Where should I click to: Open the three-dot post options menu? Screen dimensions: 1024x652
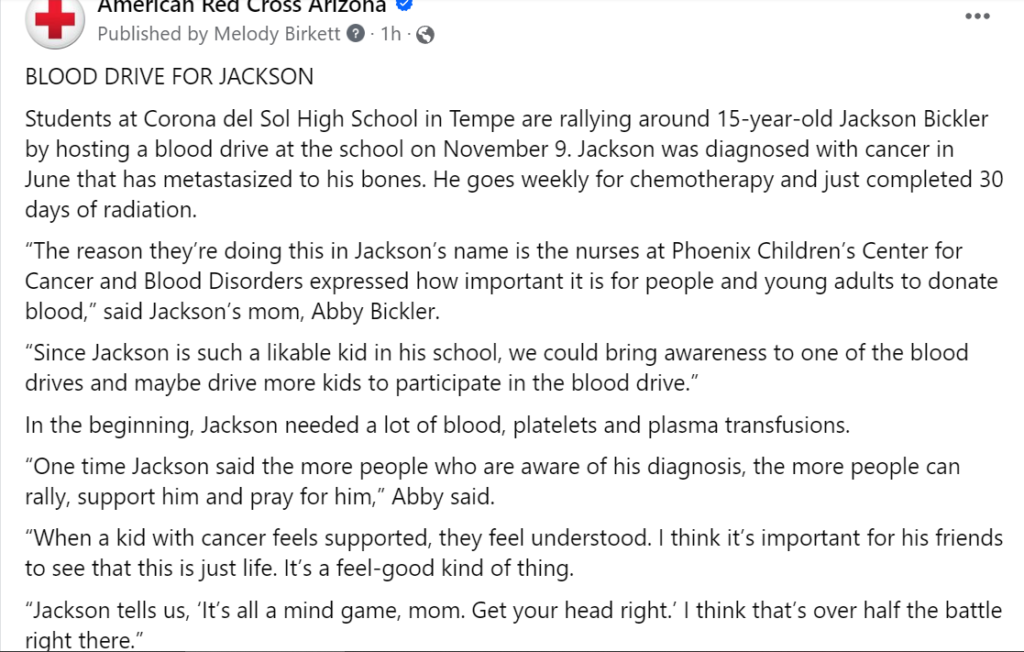click(x=977, y=16)
